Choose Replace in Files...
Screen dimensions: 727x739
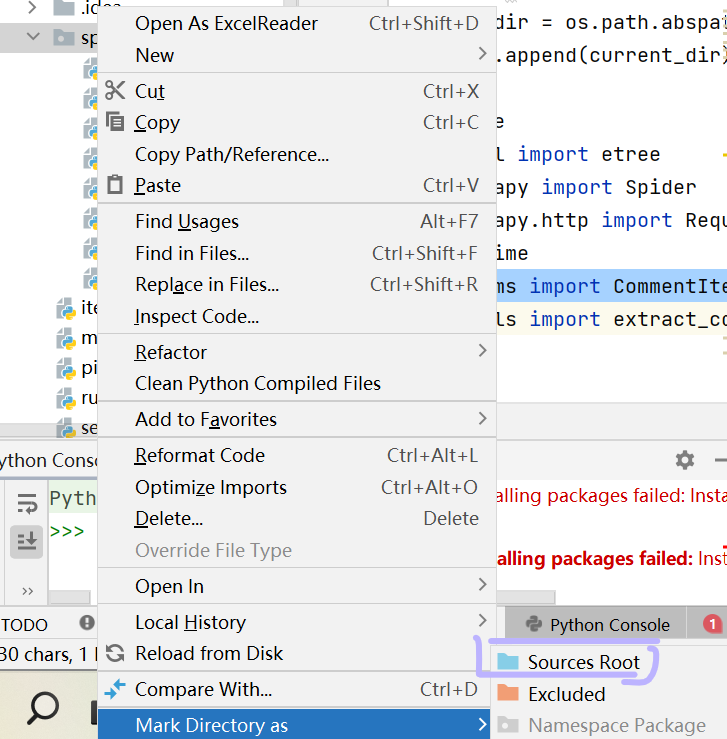(297, 284)
